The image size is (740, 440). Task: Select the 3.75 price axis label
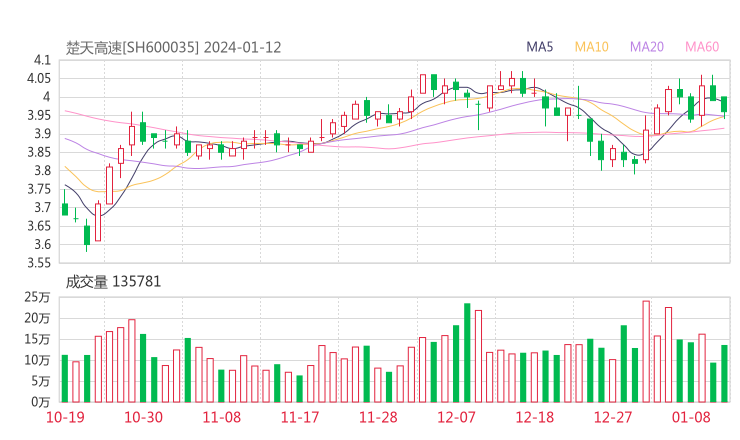pos(39,189)
